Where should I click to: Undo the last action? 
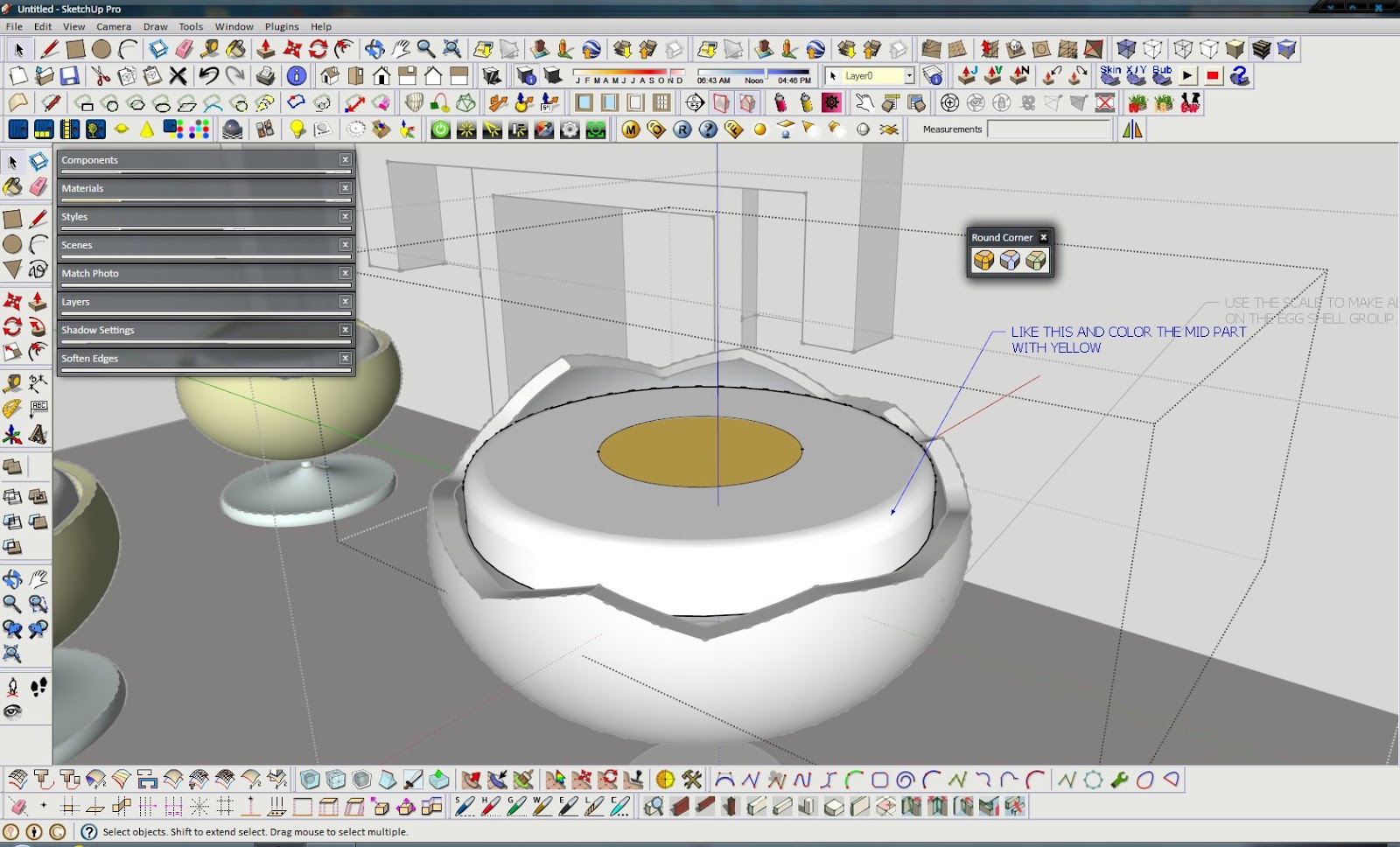pos(208,76)
